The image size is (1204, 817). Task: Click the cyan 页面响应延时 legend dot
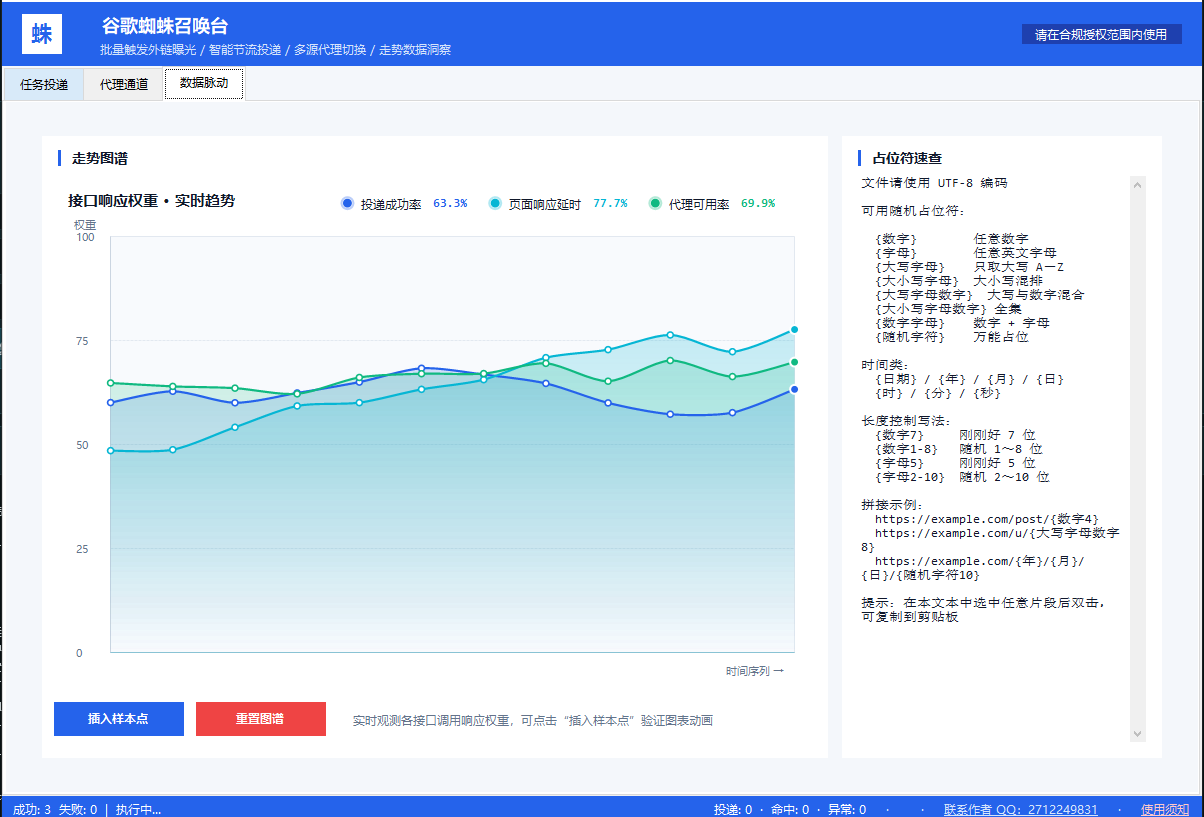[495, 203]
